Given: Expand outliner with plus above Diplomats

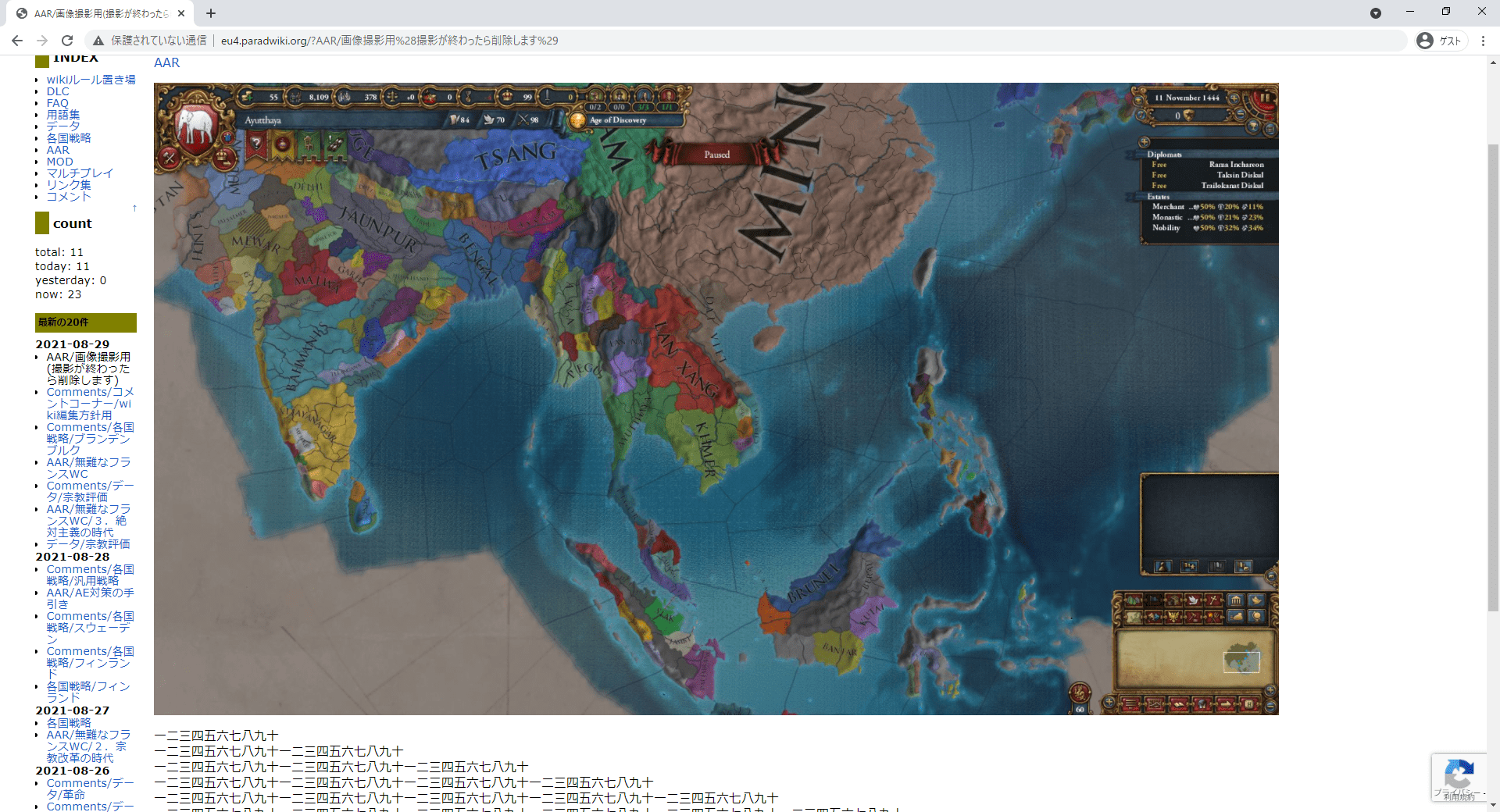Looking at the screenshot, I should [x=1145, y=142].
